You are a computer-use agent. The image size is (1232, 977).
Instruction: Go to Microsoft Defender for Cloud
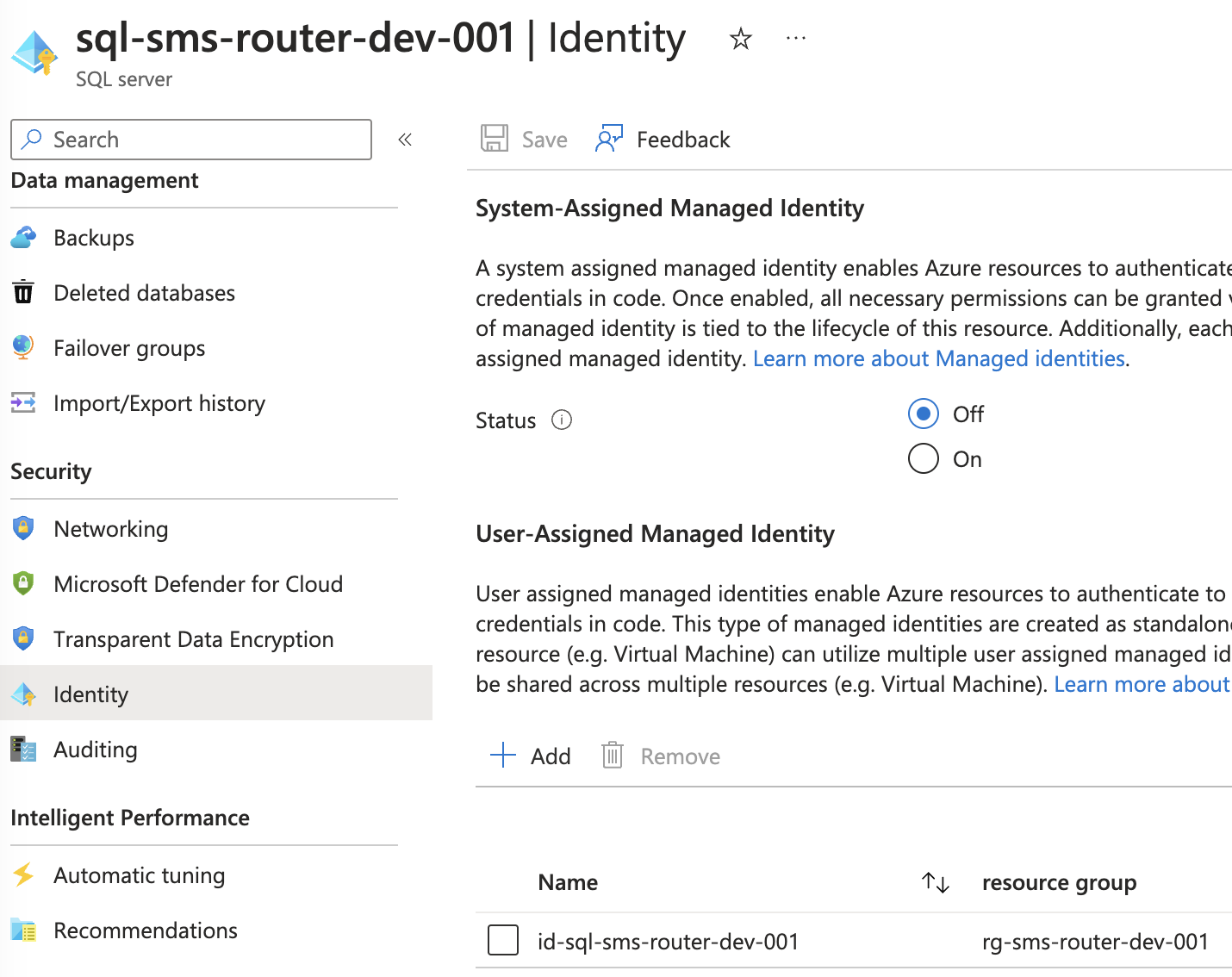click(x=197, y=584)
